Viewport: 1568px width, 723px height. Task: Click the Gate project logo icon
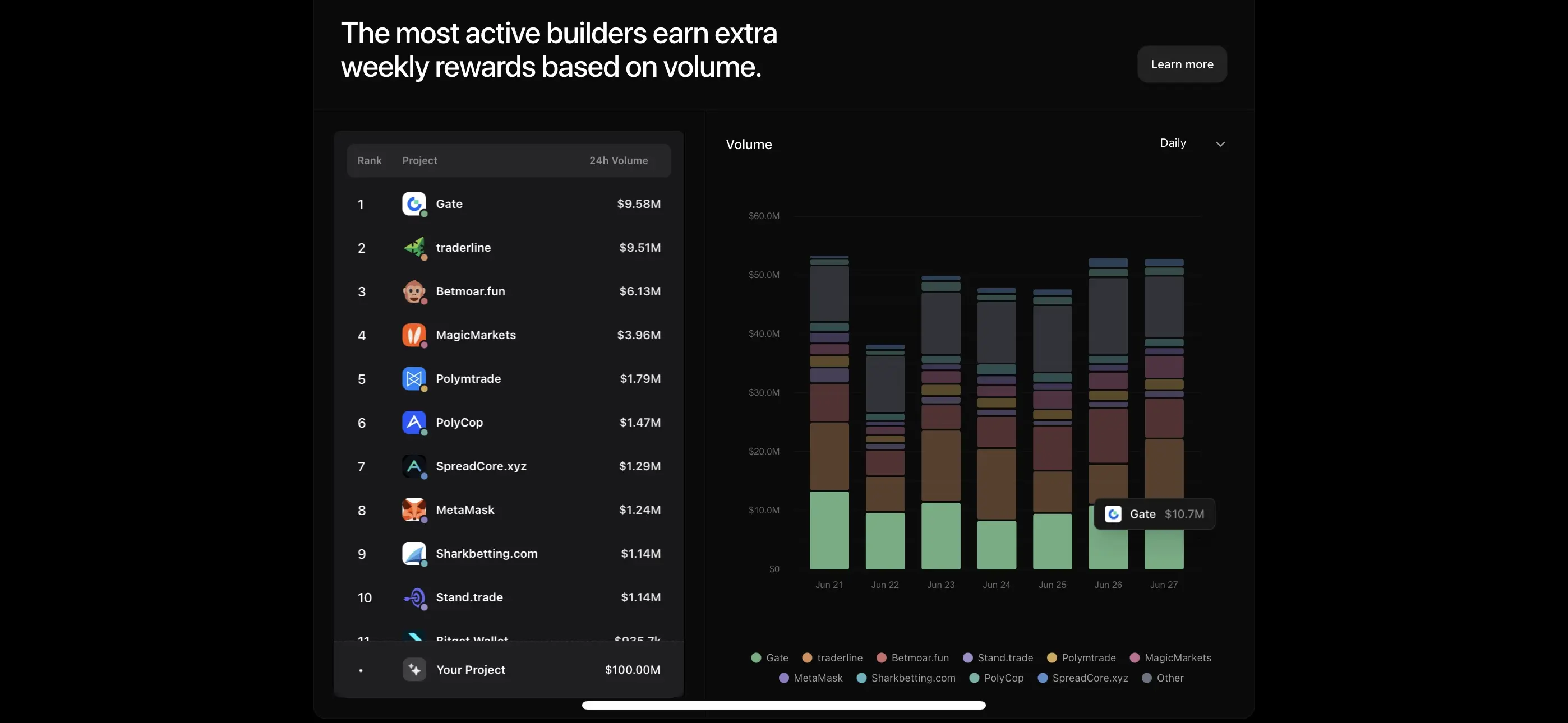coord(414,204)
